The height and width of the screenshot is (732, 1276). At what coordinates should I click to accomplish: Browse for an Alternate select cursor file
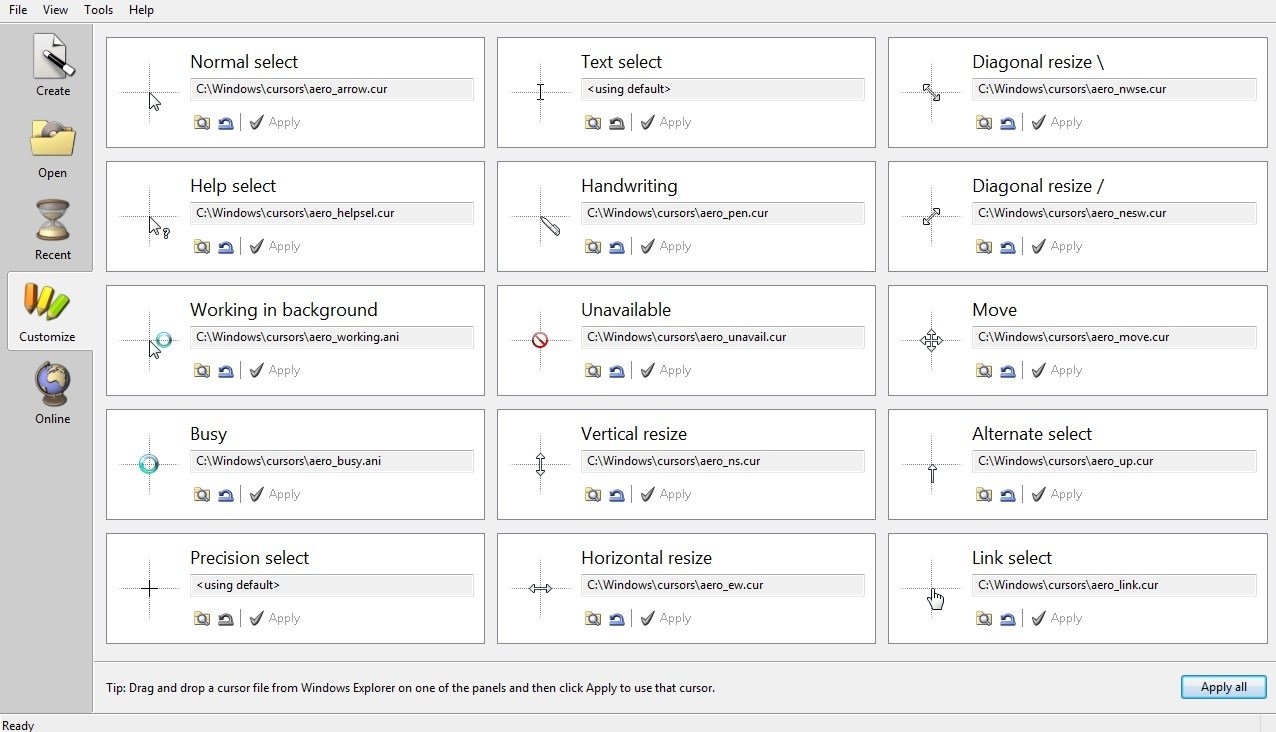click(984, 494)
